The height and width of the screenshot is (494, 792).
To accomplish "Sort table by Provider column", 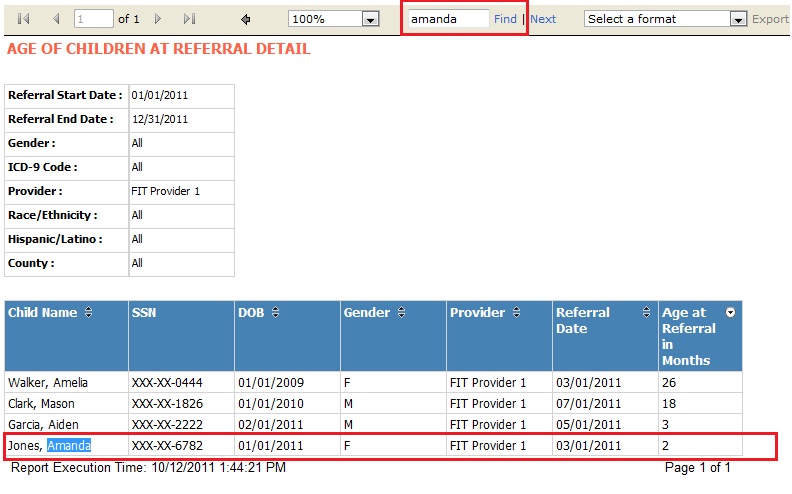I will click(x=516, y=313).
